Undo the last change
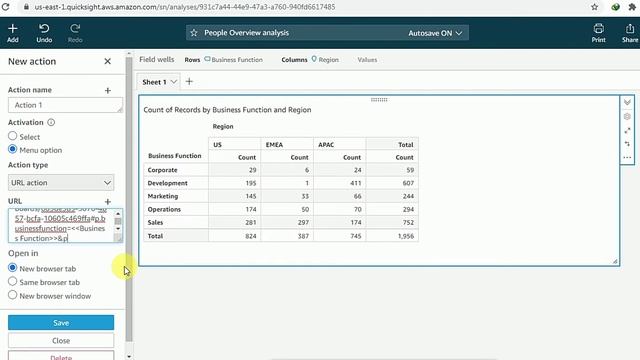Screen dimensions: 640x360 coord(44,33)
